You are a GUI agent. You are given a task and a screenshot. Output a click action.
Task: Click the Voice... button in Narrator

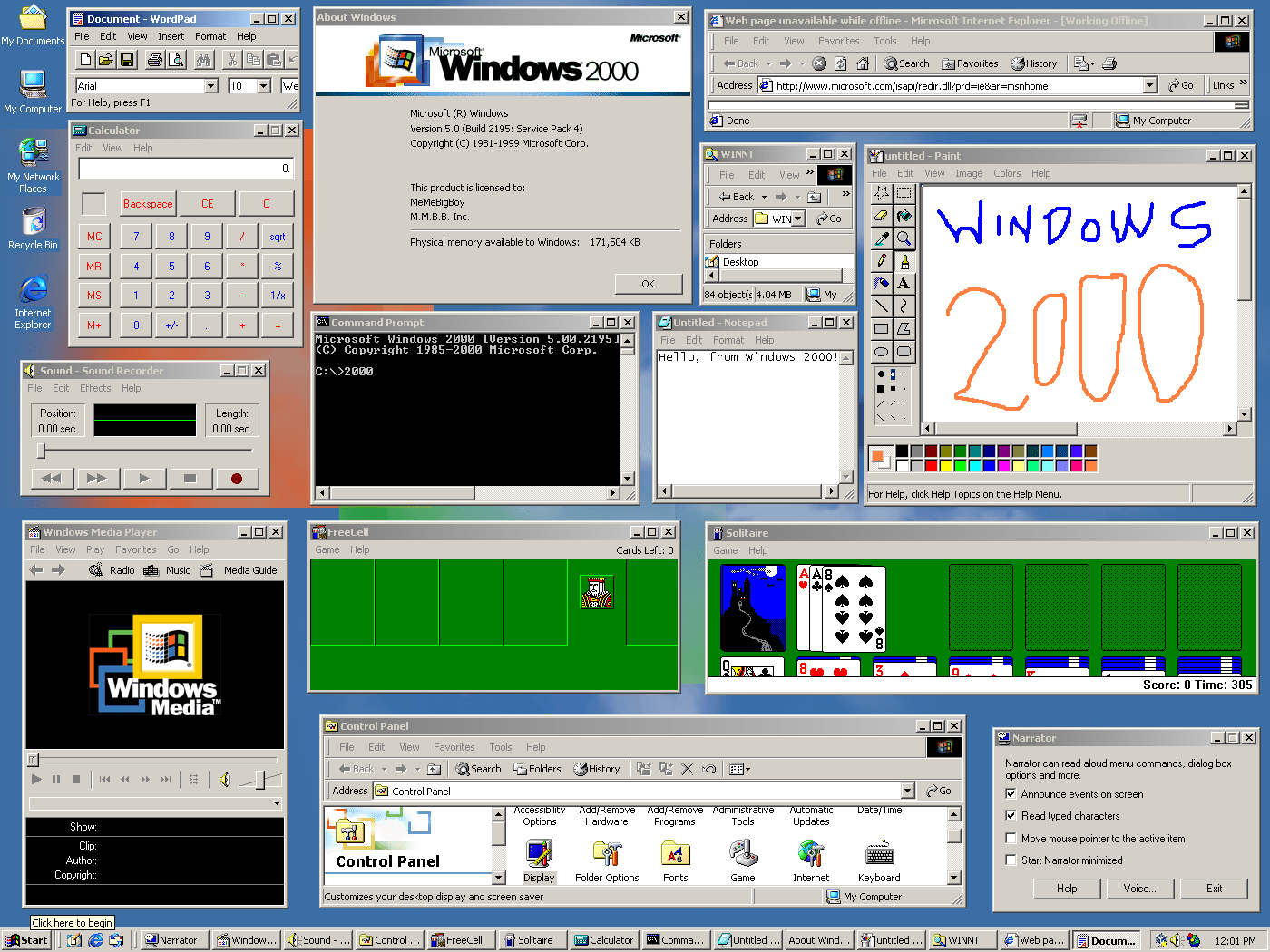pyautogui.click(x=1139, y=889)
